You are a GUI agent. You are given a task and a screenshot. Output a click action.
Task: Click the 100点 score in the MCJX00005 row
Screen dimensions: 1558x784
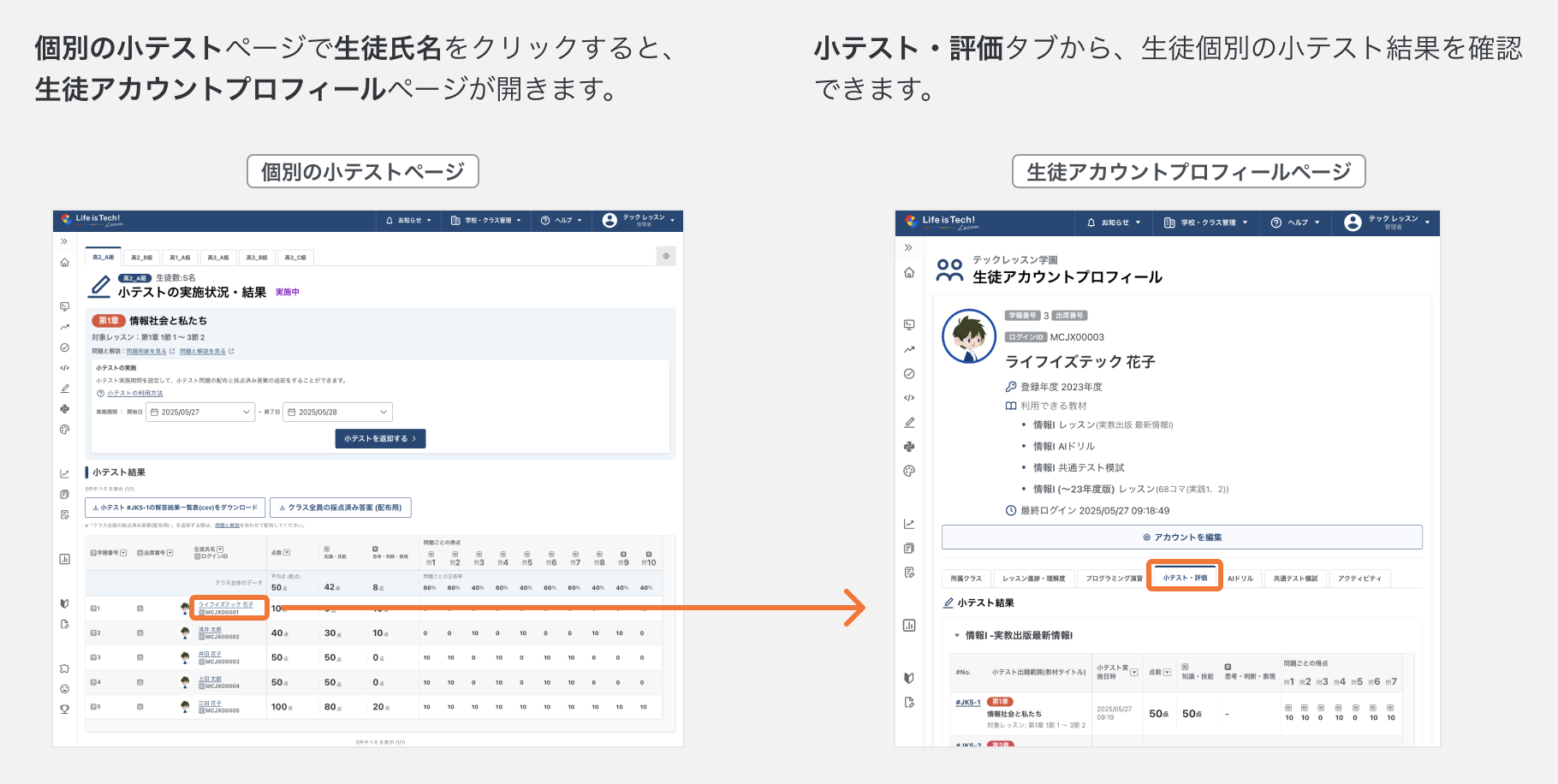tap(280, 707)
